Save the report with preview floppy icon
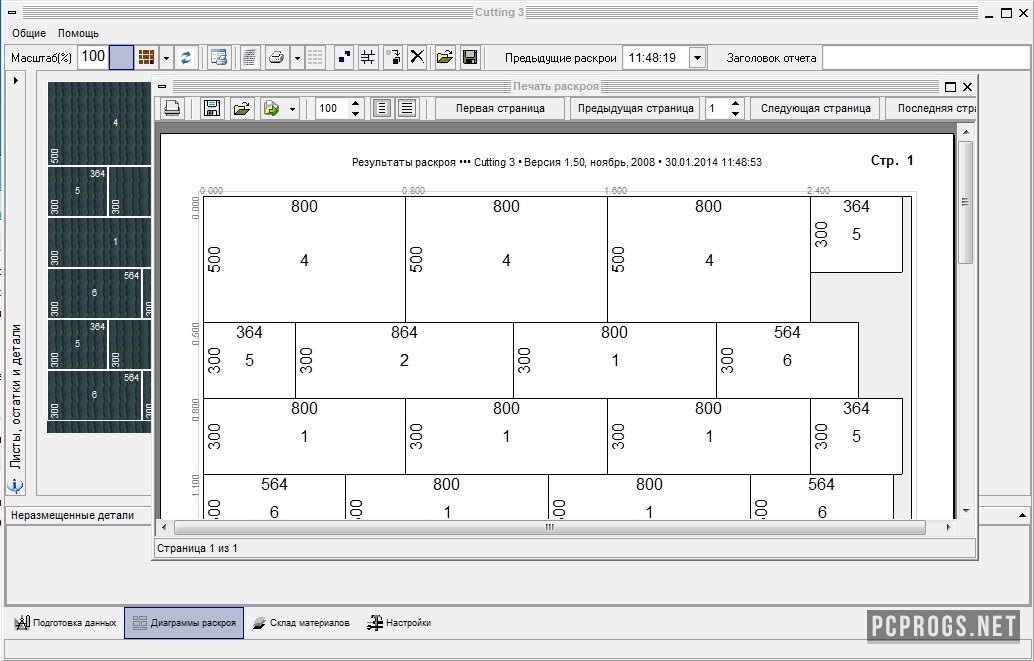The image size is (1034, 661). point(211,108)
